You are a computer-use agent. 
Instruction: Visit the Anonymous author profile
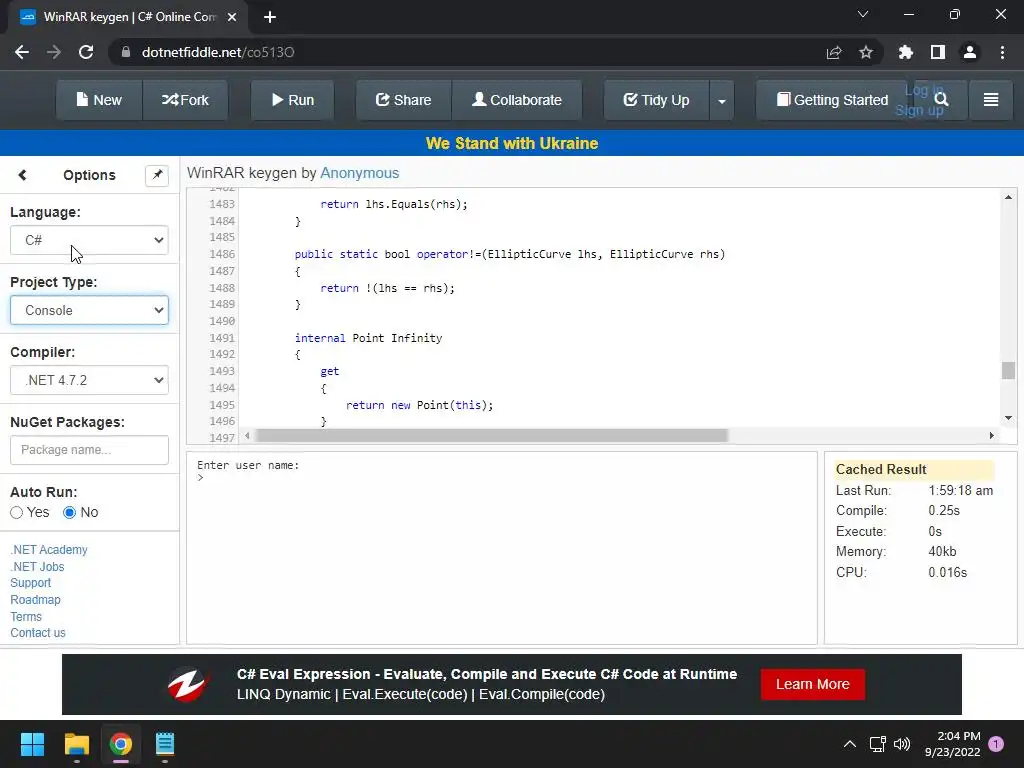(x=359, y=173)
